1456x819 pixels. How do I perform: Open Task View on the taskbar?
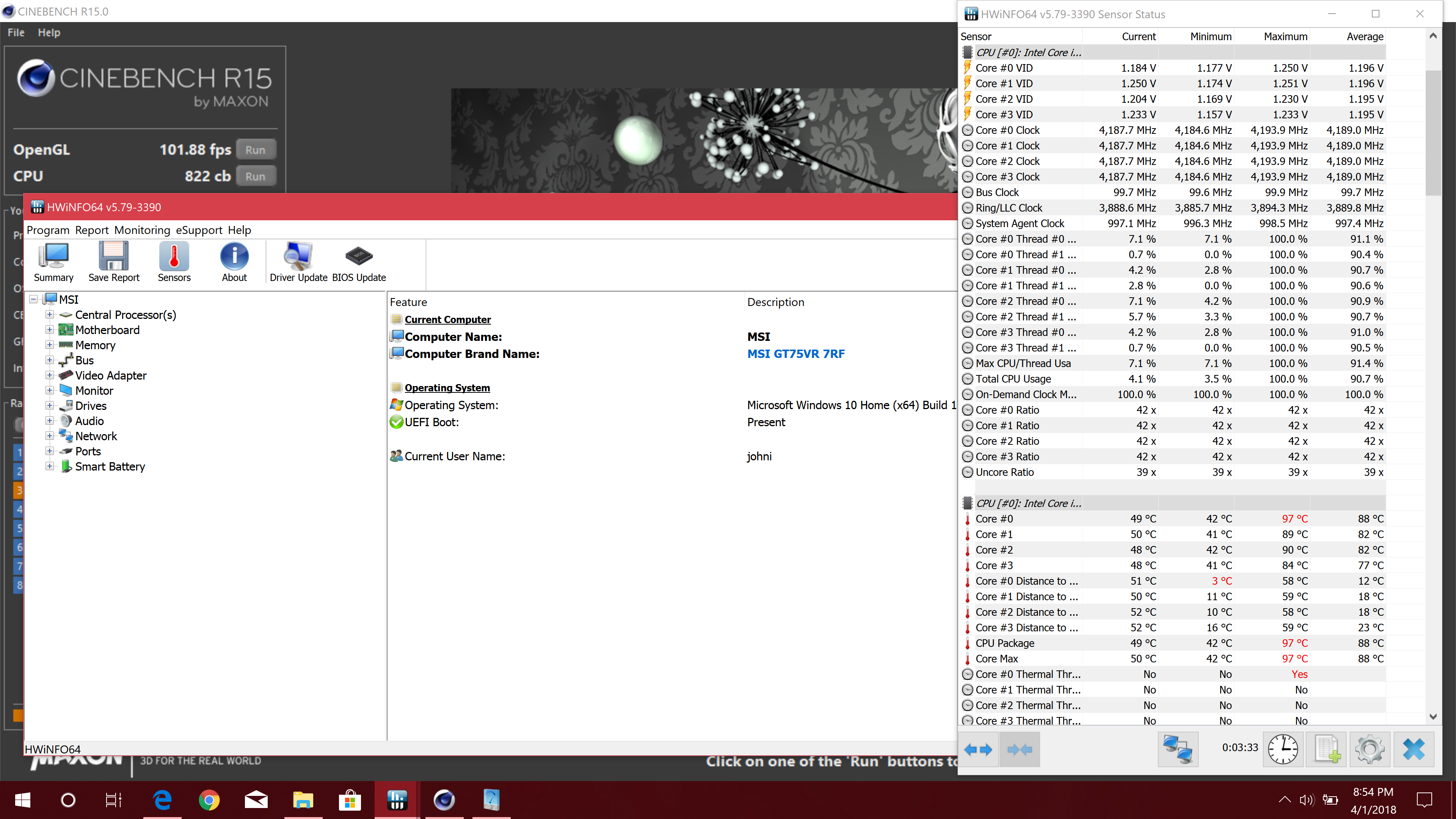(x=114, y=800)
